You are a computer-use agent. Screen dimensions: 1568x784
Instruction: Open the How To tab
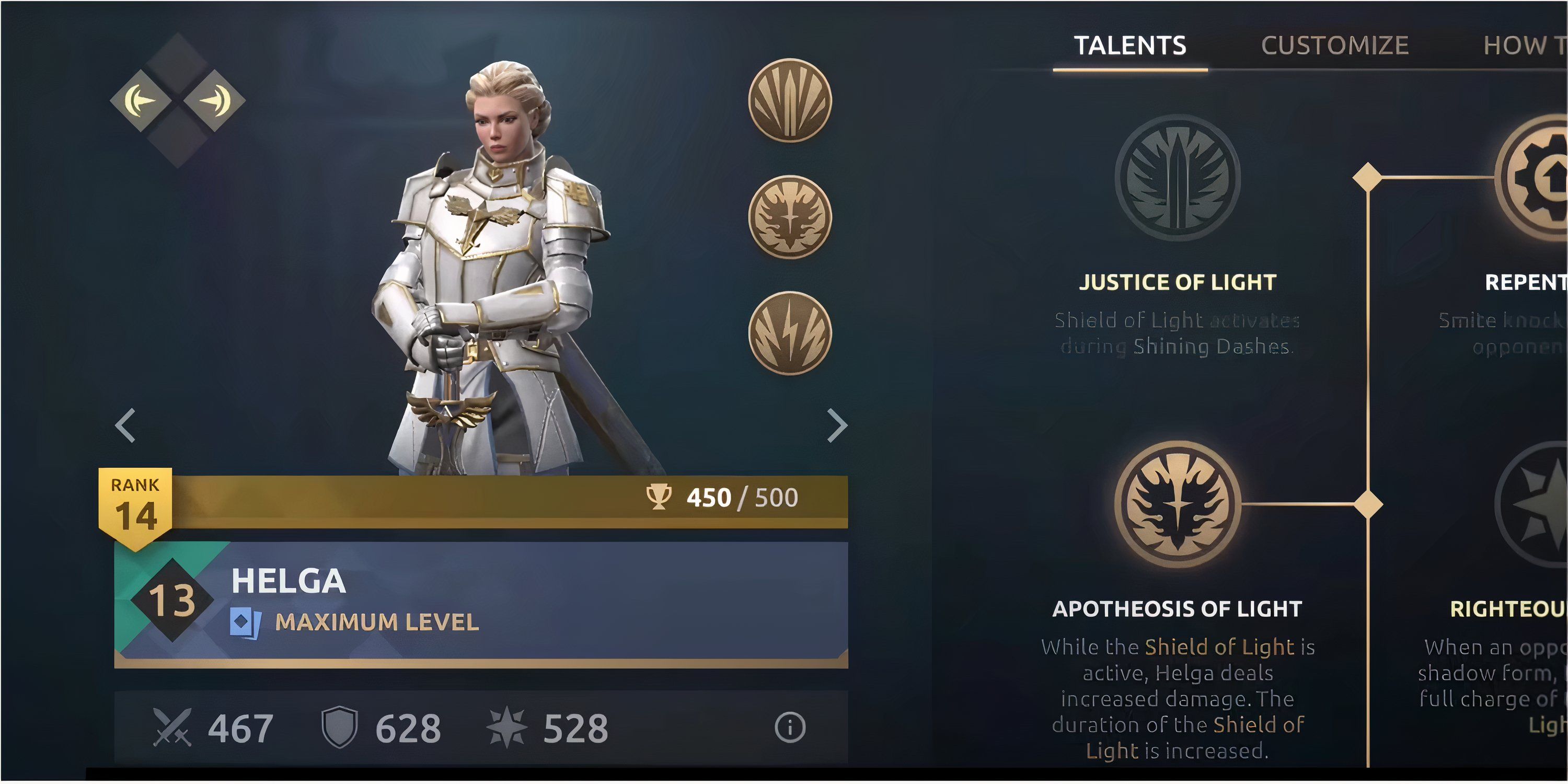pyautogui.click(x=1525, y=45)
